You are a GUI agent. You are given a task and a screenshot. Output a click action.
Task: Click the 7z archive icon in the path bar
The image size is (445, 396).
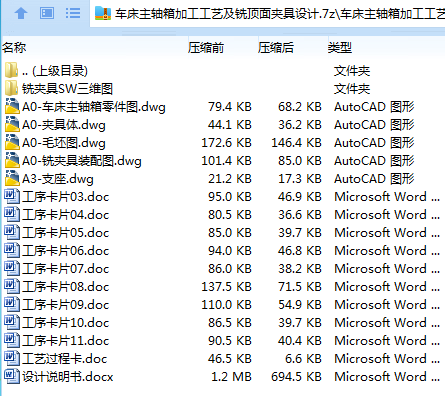tap(103, 13)
